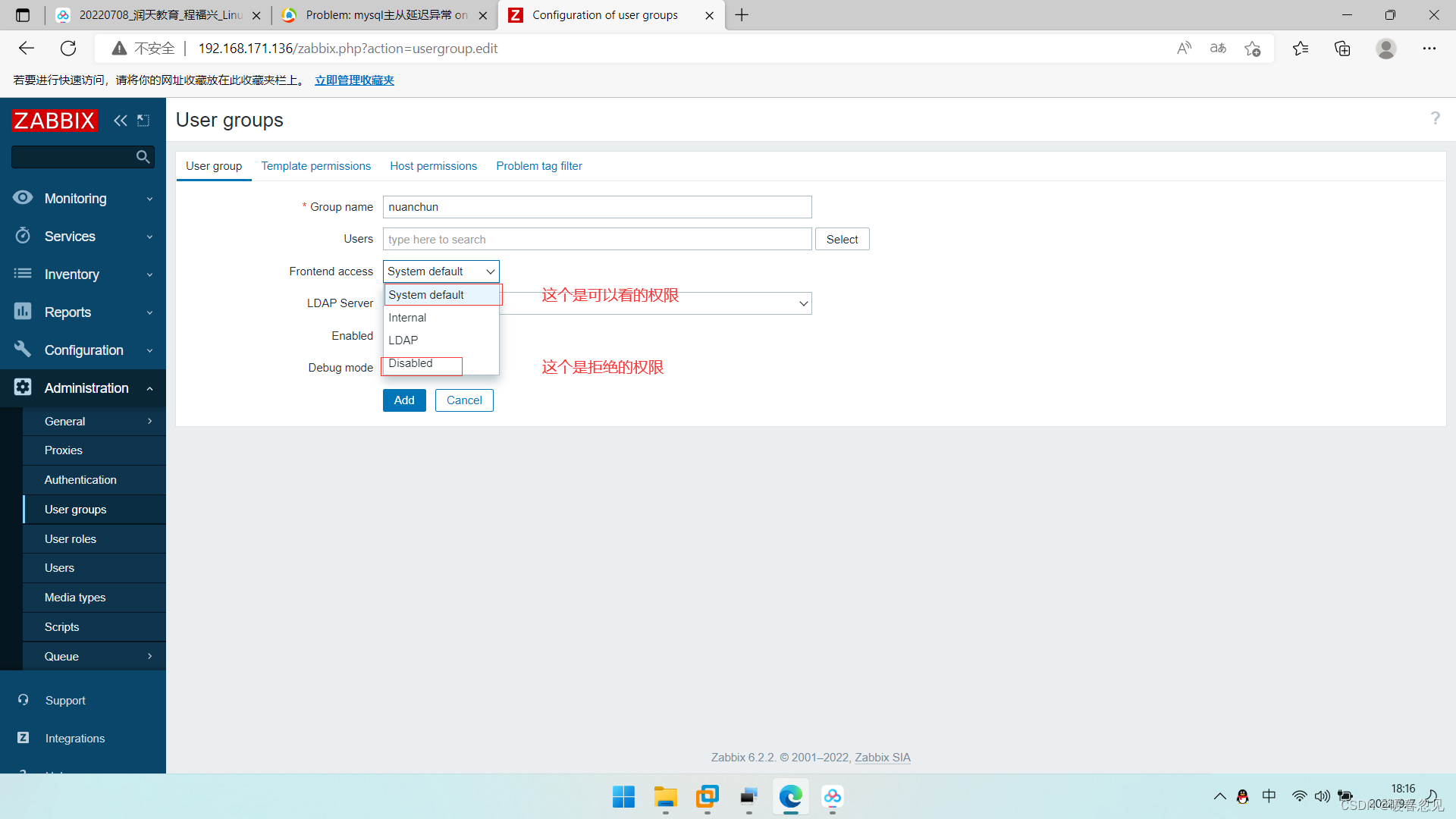Screen dimensions: 1456x819
Task: Click the Inventory navigation icon
Action: pos(22,274)
